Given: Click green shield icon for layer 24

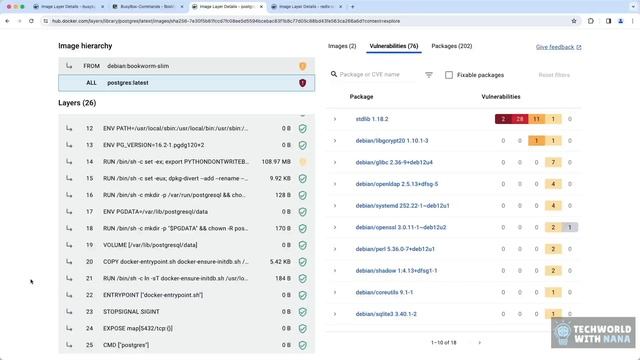Looking at the screenshot, I should pos(302,329).
